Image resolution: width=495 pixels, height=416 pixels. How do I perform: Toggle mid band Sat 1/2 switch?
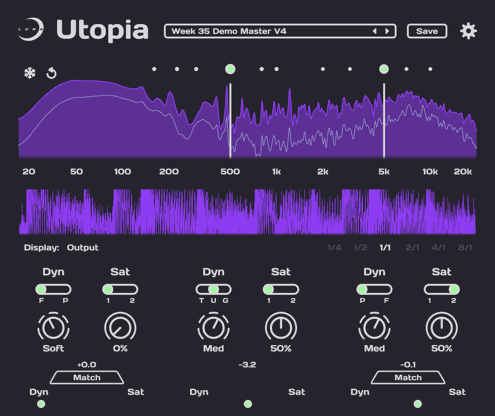pyautogui.click(x=281, y=289)
